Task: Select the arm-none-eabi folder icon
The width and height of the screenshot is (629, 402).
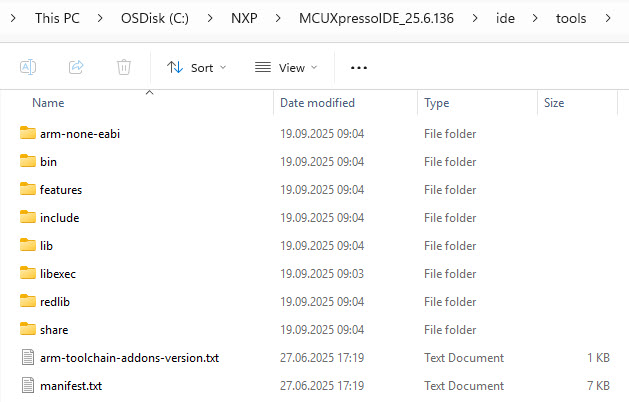Action: (x=27, y=133)
